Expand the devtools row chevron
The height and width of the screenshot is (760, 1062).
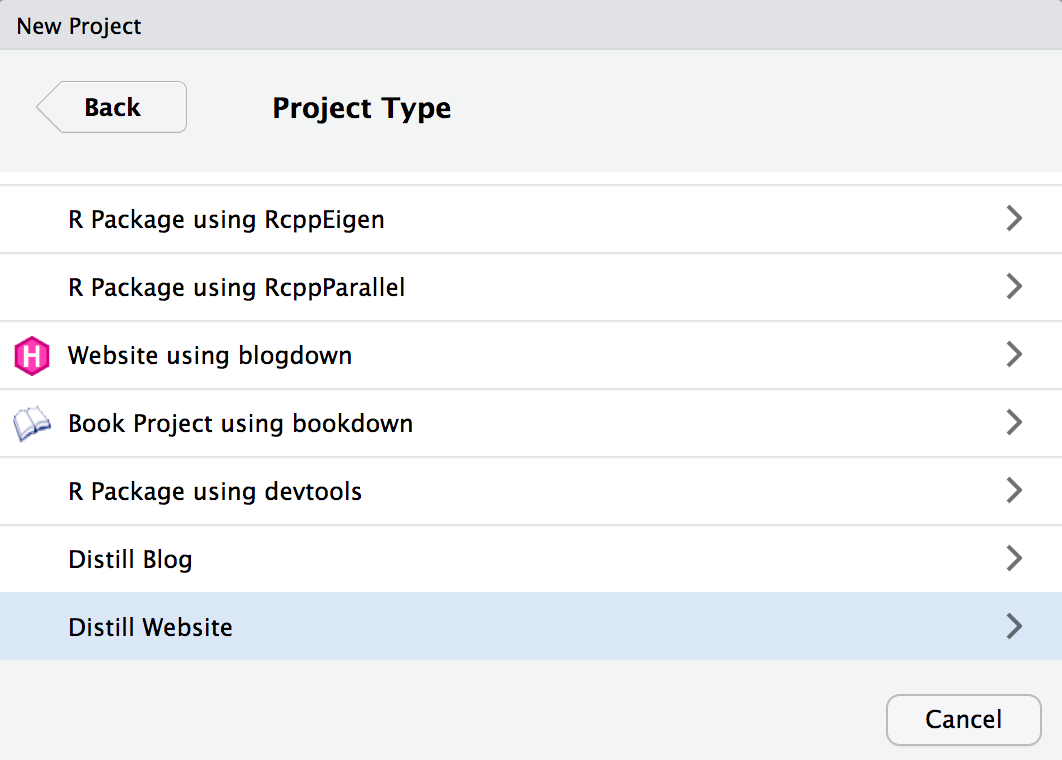tap(1014, 491)
